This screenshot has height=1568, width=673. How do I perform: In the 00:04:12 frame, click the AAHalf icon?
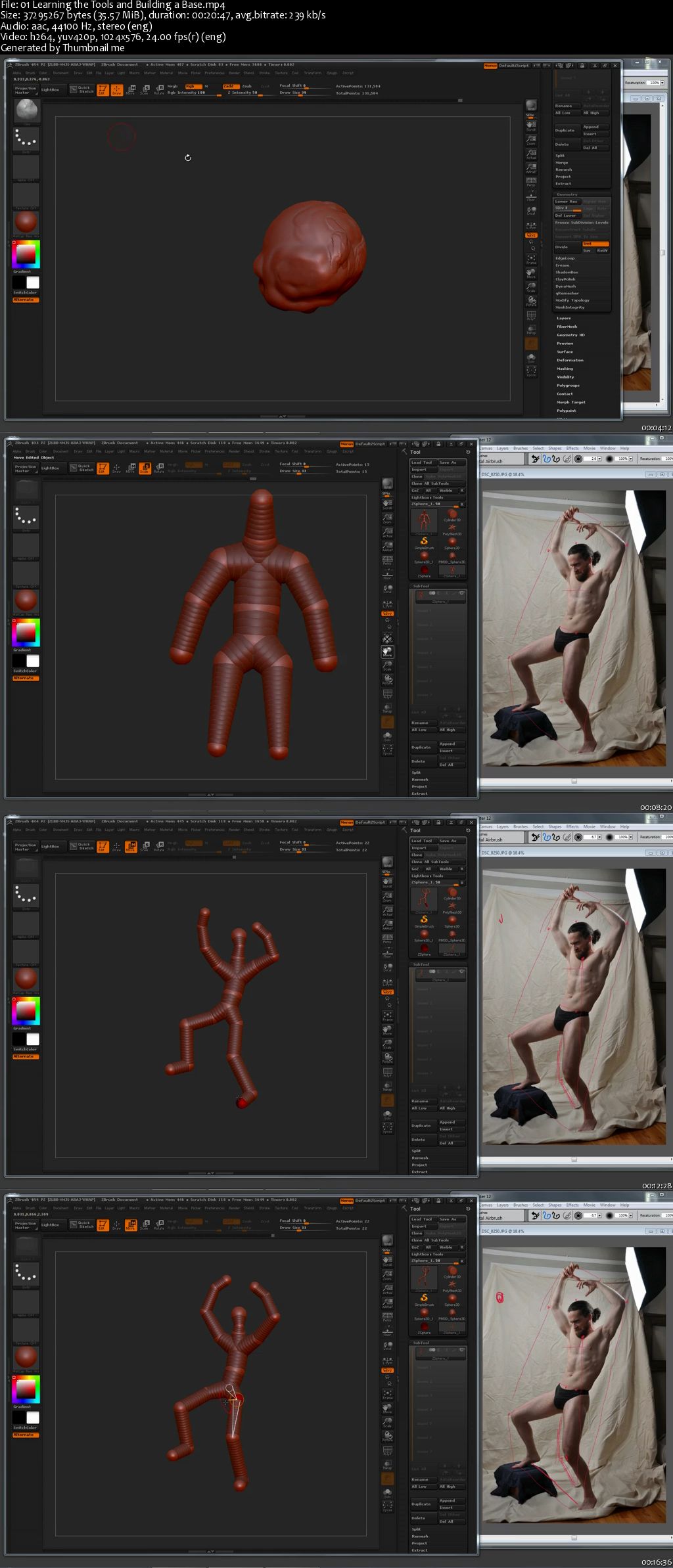click(x=531, y=168)
